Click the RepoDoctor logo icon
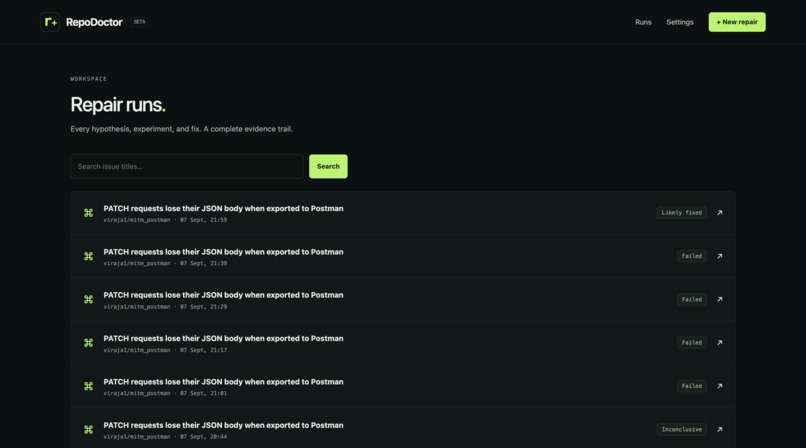 click(x=50, y=22)
